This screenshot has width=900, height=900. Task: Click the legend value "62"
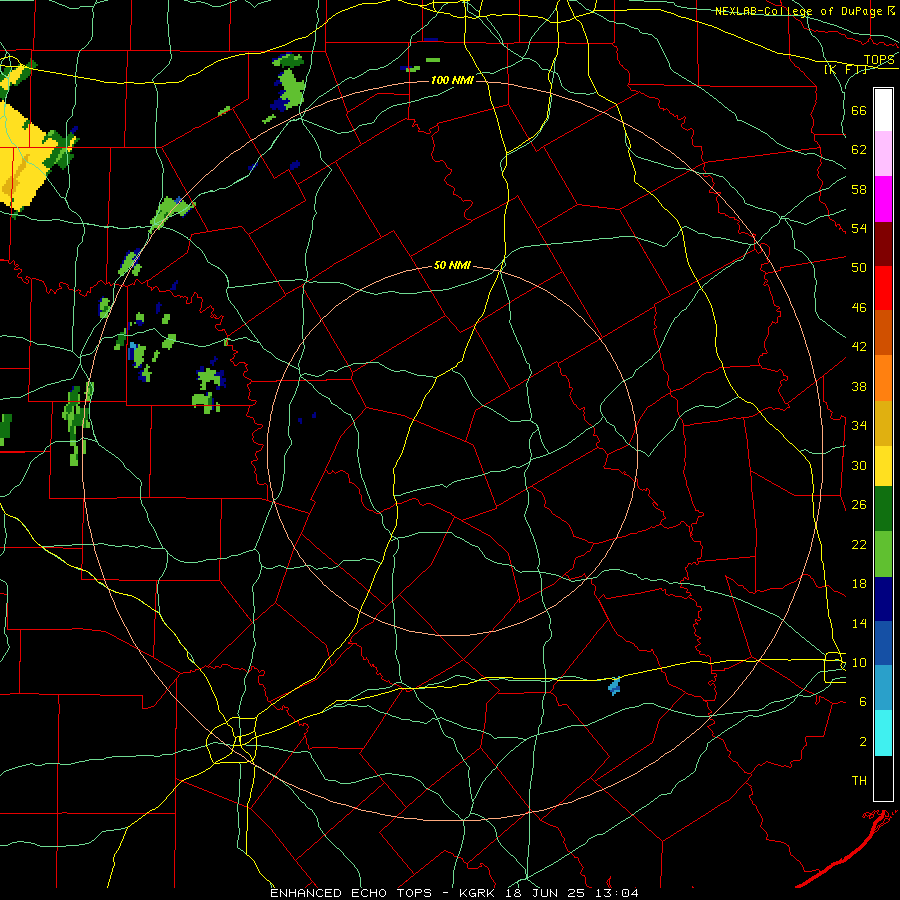click(859, 150)
